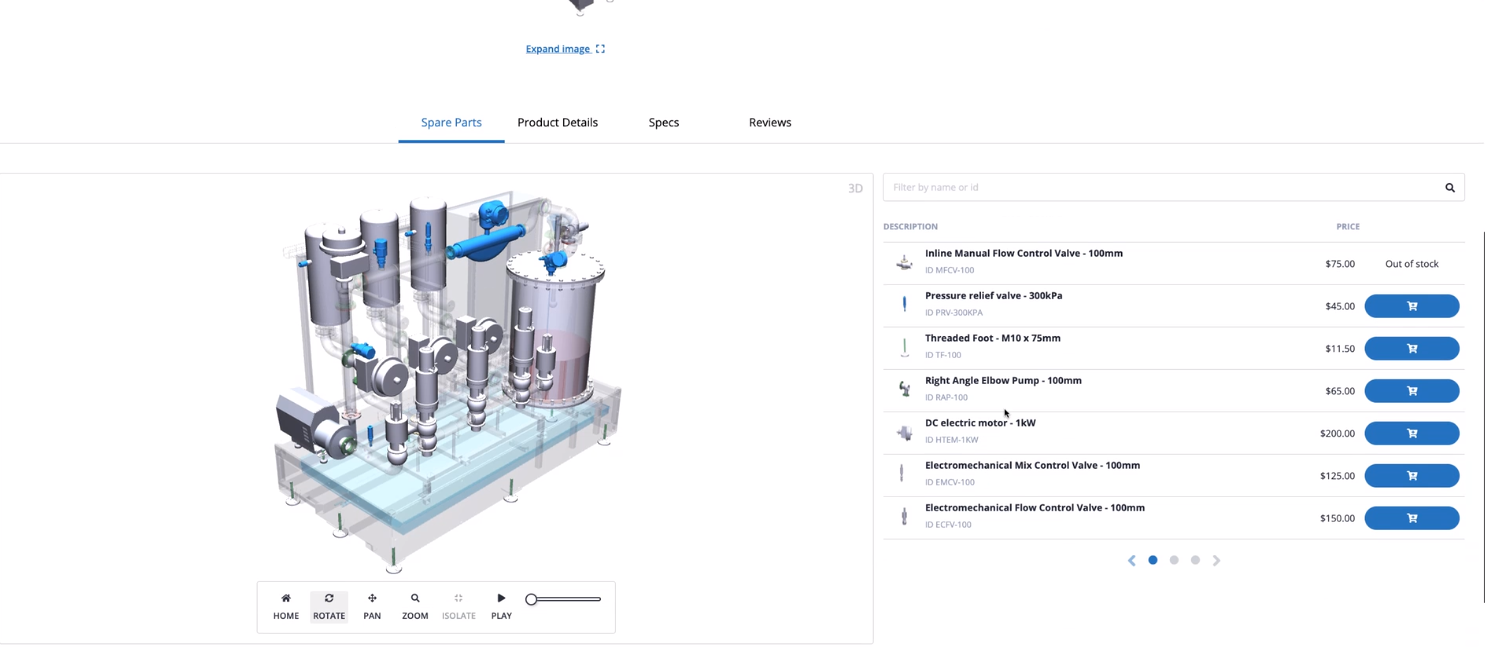Add DC electric motor 1kW to cart
Screen dimensions: 1485x660
[x=1412, y=433]
